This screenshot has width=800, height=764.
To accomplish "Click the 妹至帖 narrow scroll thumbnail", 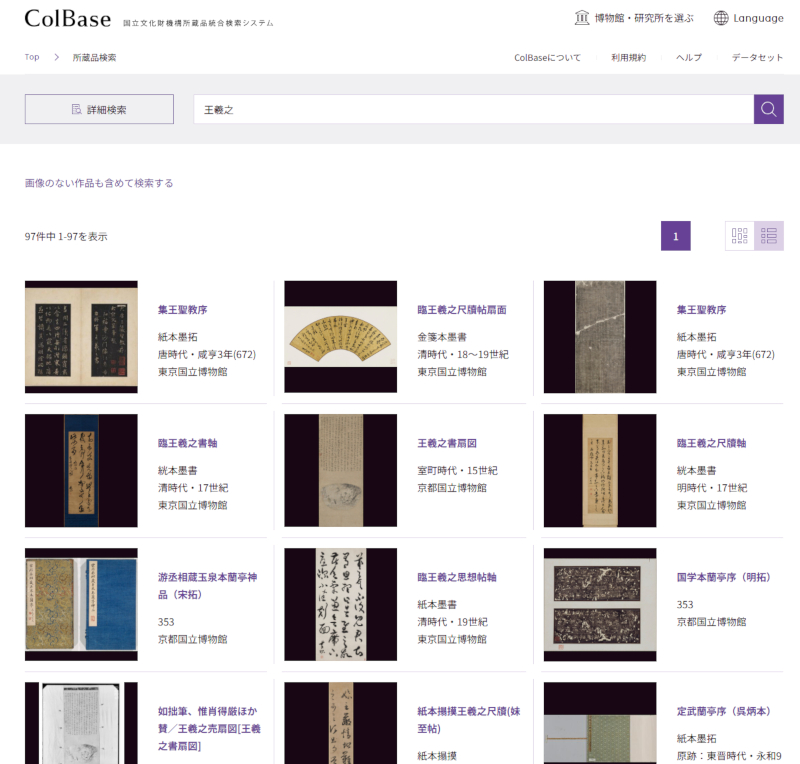I will (x=340, y=723).
